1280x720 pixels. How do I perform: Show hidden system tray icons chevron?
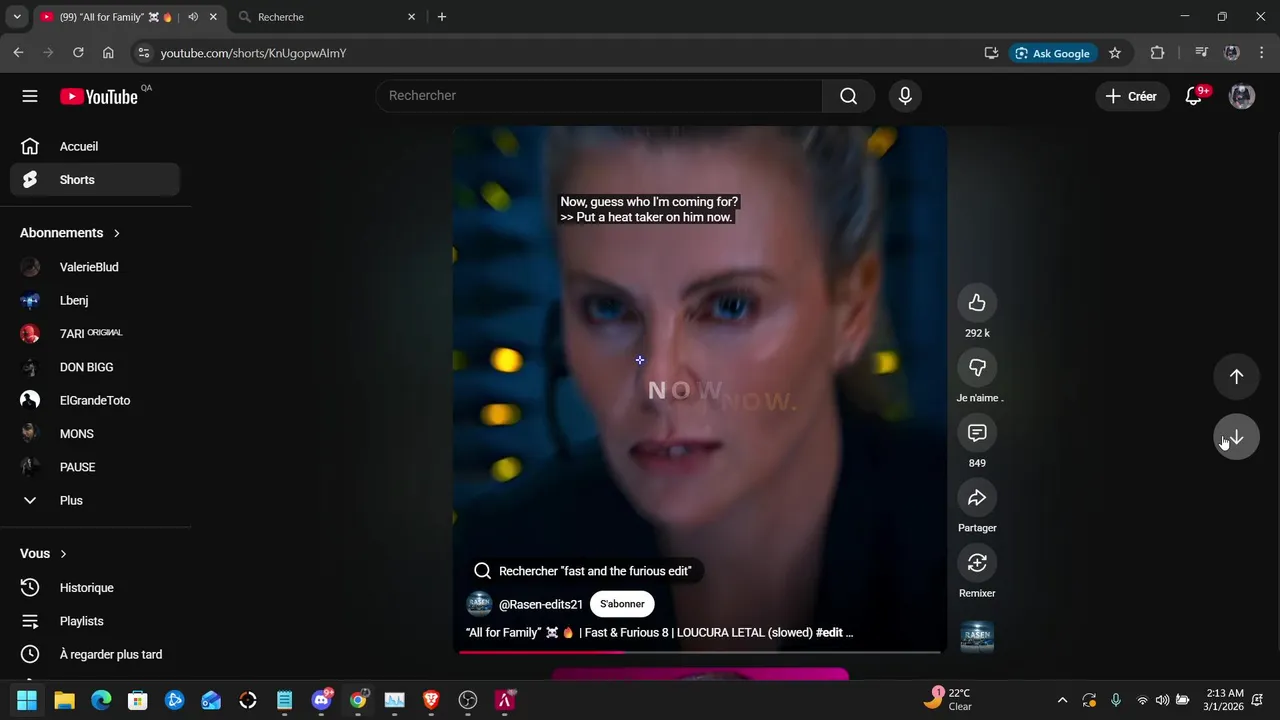(1062, 700)
